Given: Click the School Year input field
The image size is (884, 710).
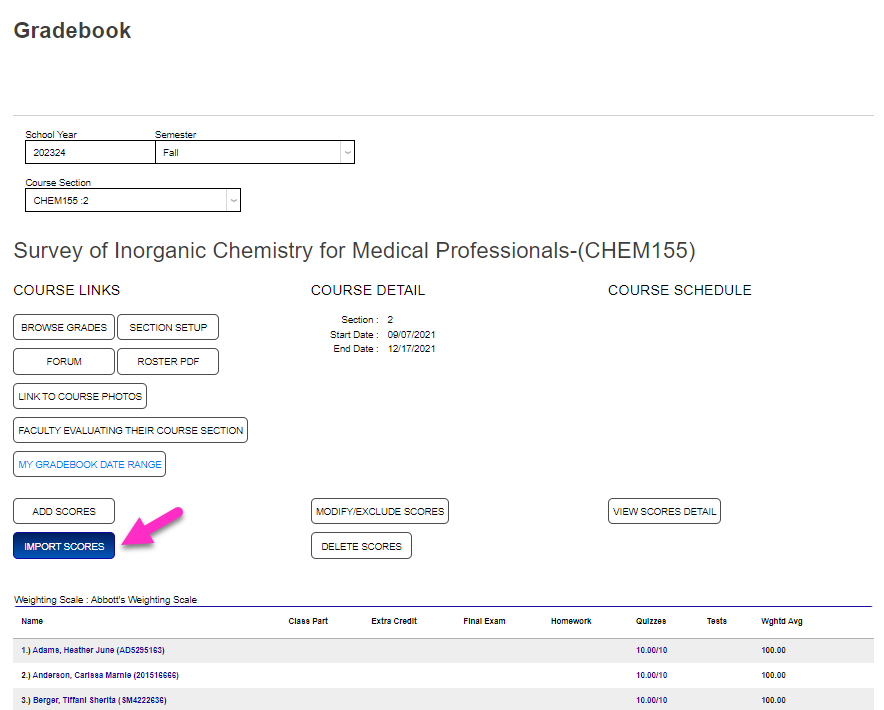Looking at the screenshot, I should pos(90,152).
